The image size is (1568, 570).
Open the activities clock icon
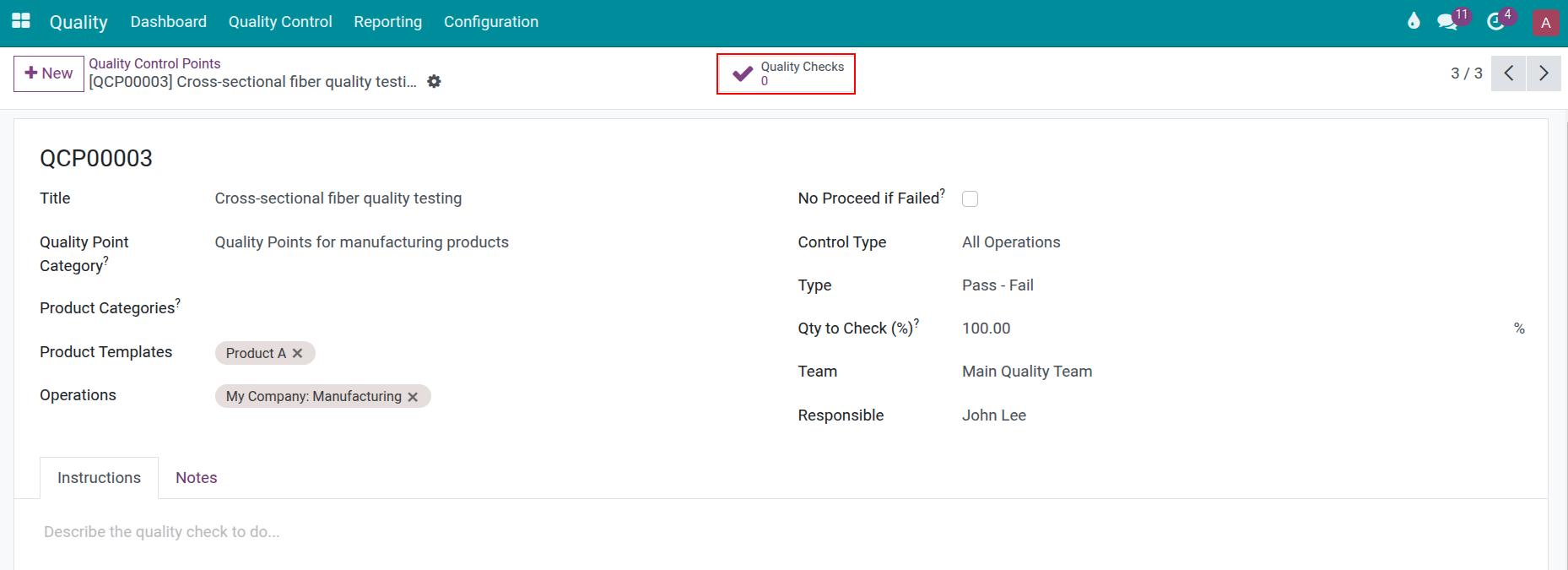[x=1495, y=22]
